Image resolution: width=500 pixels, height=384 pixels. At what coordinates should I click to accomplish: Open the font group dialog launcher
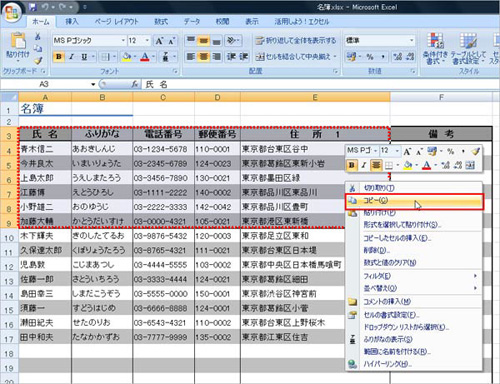click(175, 71)
